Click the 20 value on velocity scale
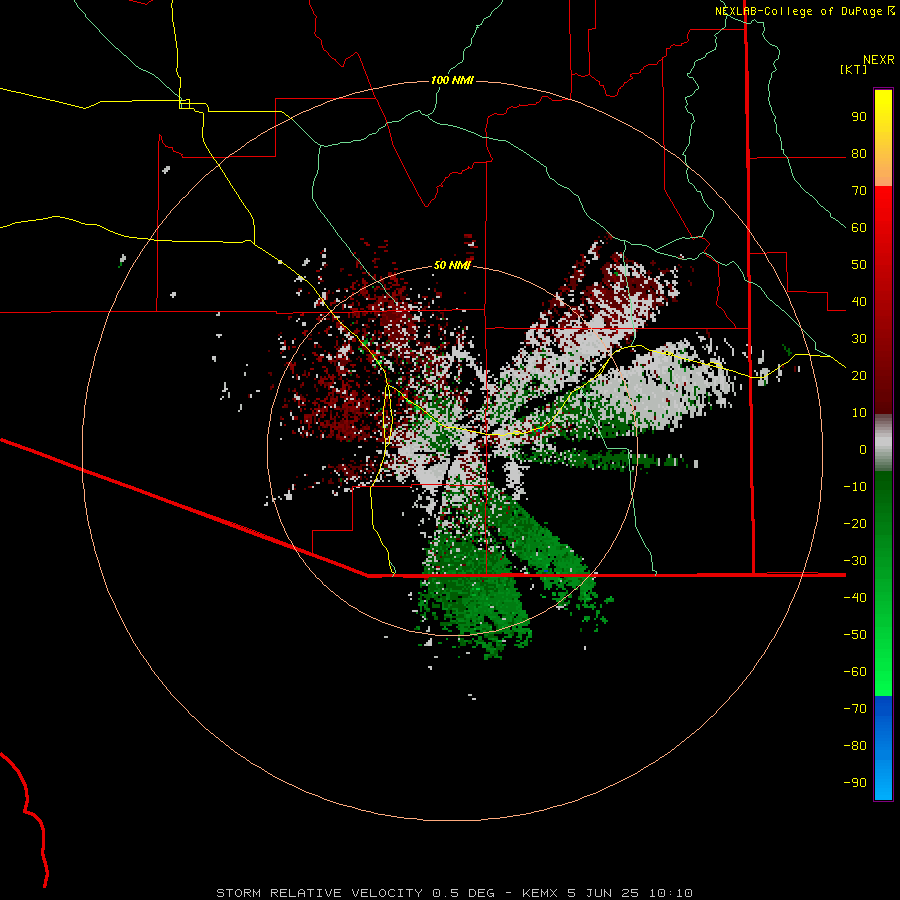The image size is (900, 900). pos(859,376)
